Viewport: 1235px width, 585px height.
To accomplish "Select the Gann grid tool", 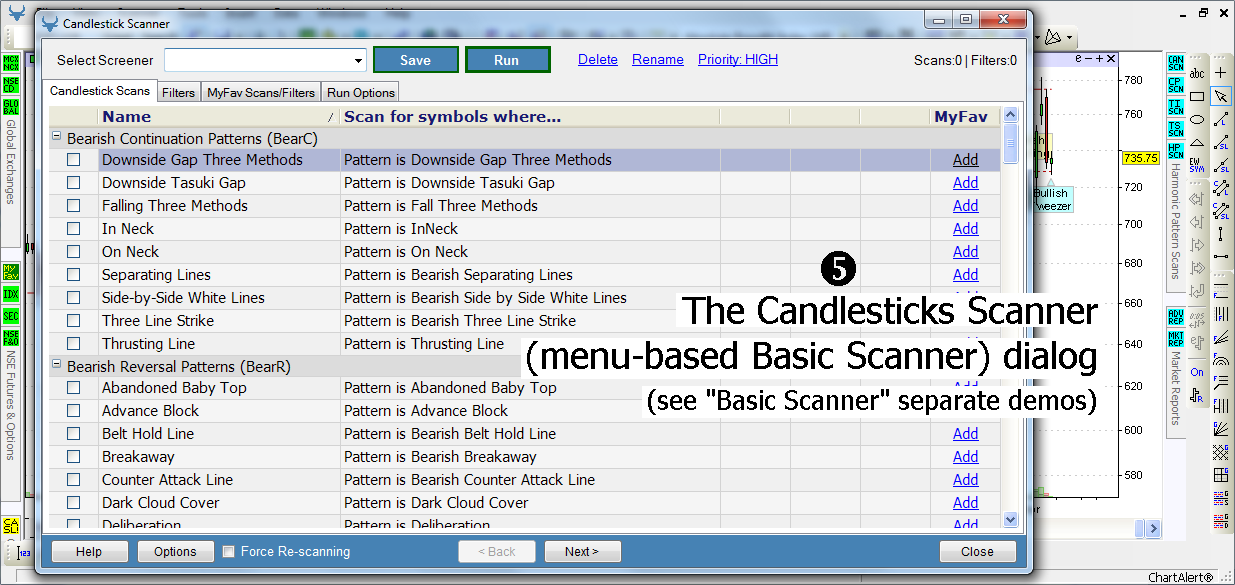I will pos(1221,452).
